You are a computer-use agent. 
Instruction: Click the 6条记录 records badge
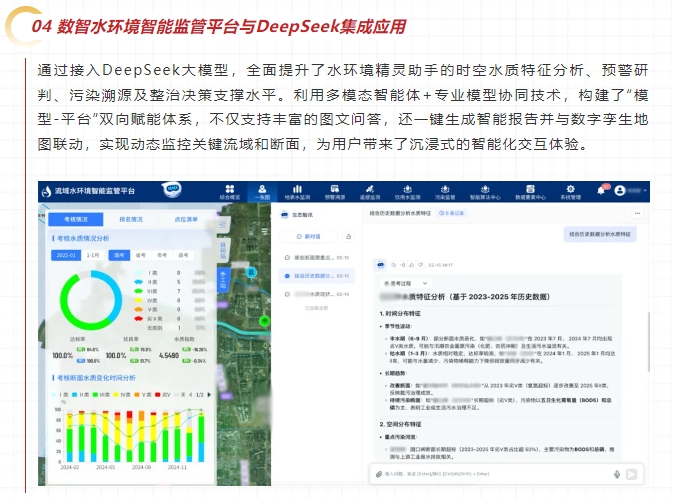(x=452, y=213)
